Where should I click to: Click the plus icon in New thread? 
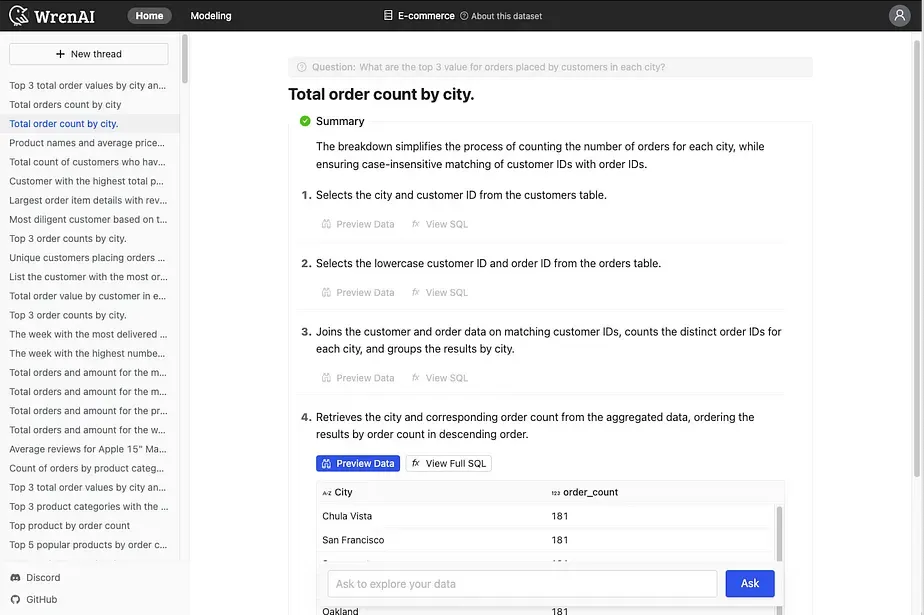coord(60,54)
